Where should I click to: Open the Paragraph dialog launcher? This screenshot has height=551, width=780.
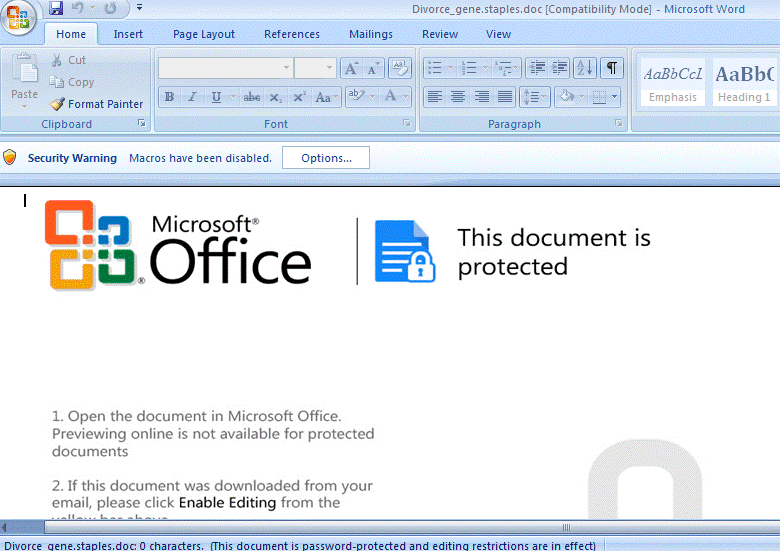coord(619,123)
